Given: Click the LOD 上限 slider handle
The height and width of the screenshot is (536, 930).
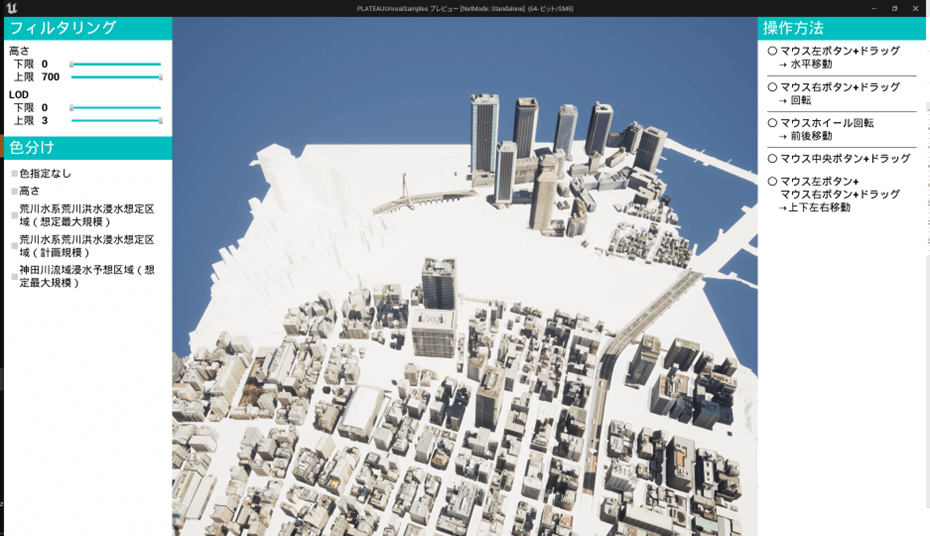Looking at the screenshot, I should click(x=161, y=120).
